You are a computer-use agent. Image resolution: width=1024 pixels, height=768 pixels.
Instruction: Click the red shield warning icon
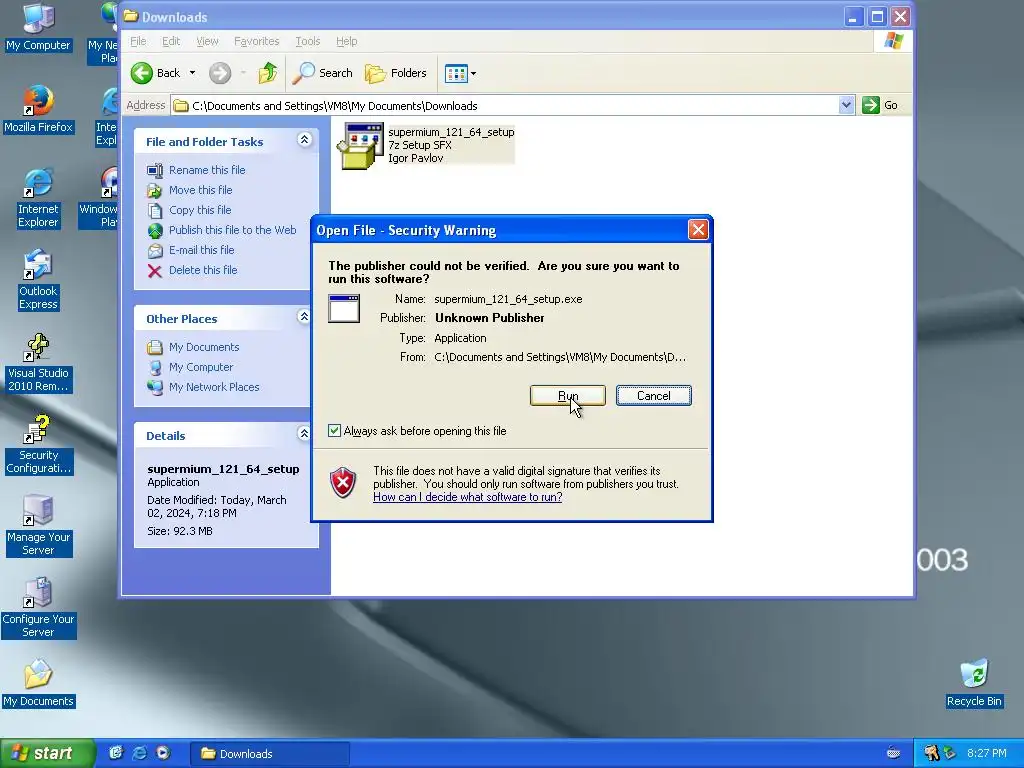click(x=343, y=483)
